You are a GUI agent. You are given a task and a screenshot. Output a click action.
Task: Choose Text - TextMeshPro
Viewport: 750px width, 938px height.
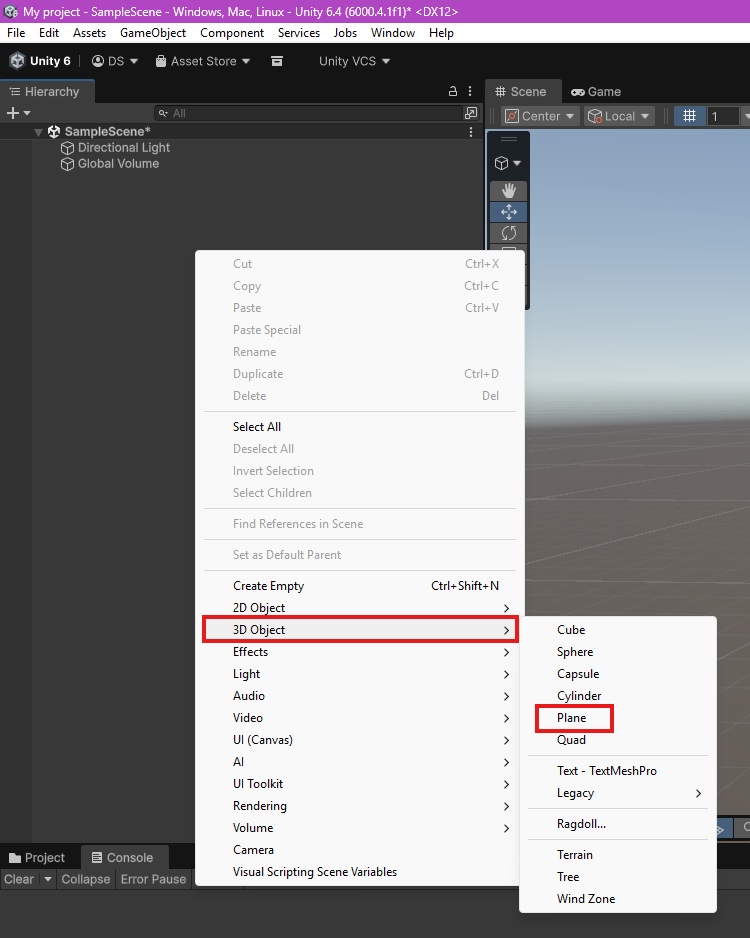(618, 771)
